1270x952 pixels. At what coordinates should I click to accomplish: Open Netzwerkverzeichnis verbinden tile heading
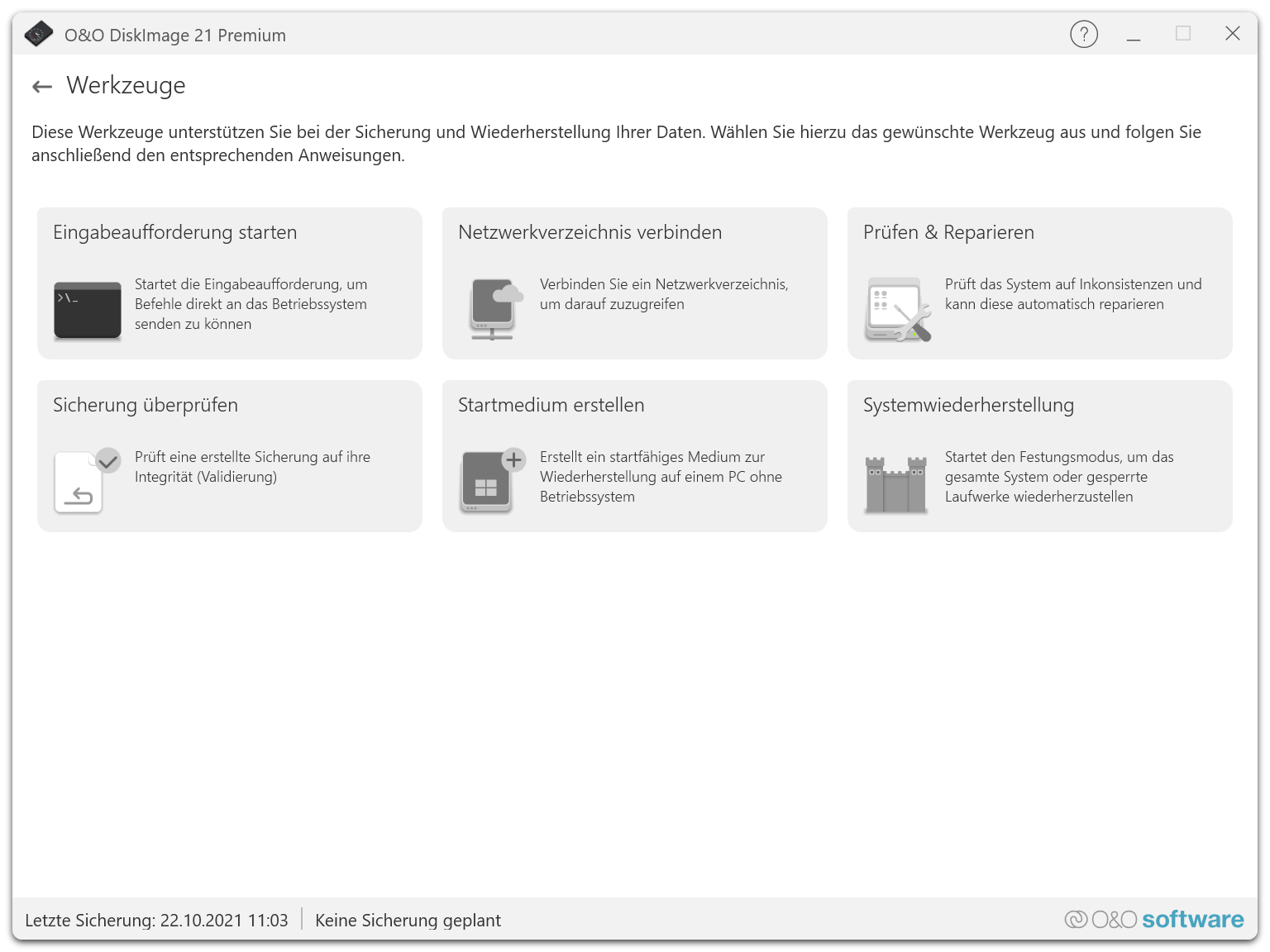pos(590,232)
